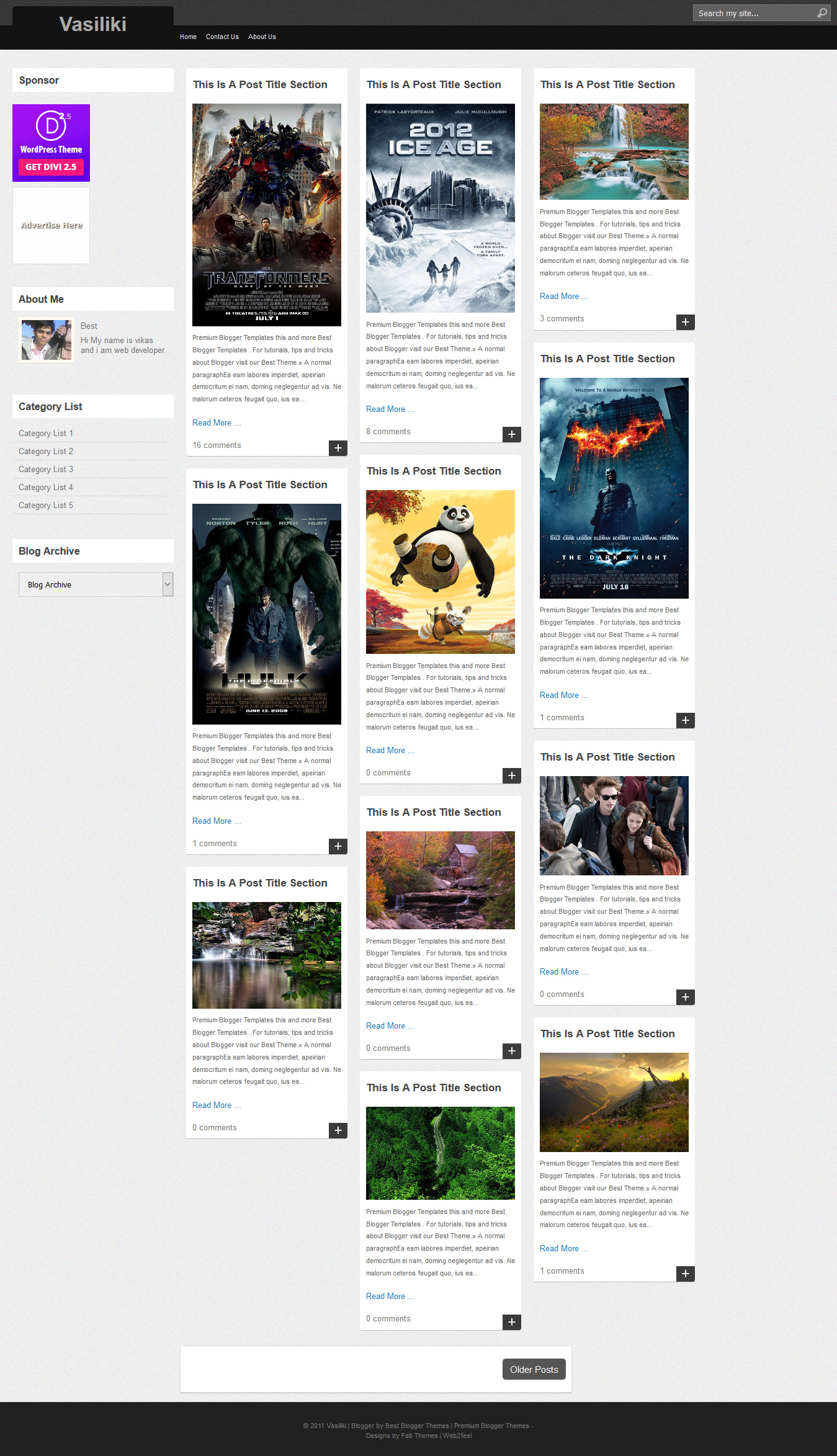Click into the Search my site field
Screen dimensions: 837x1456
pos(754,13)
